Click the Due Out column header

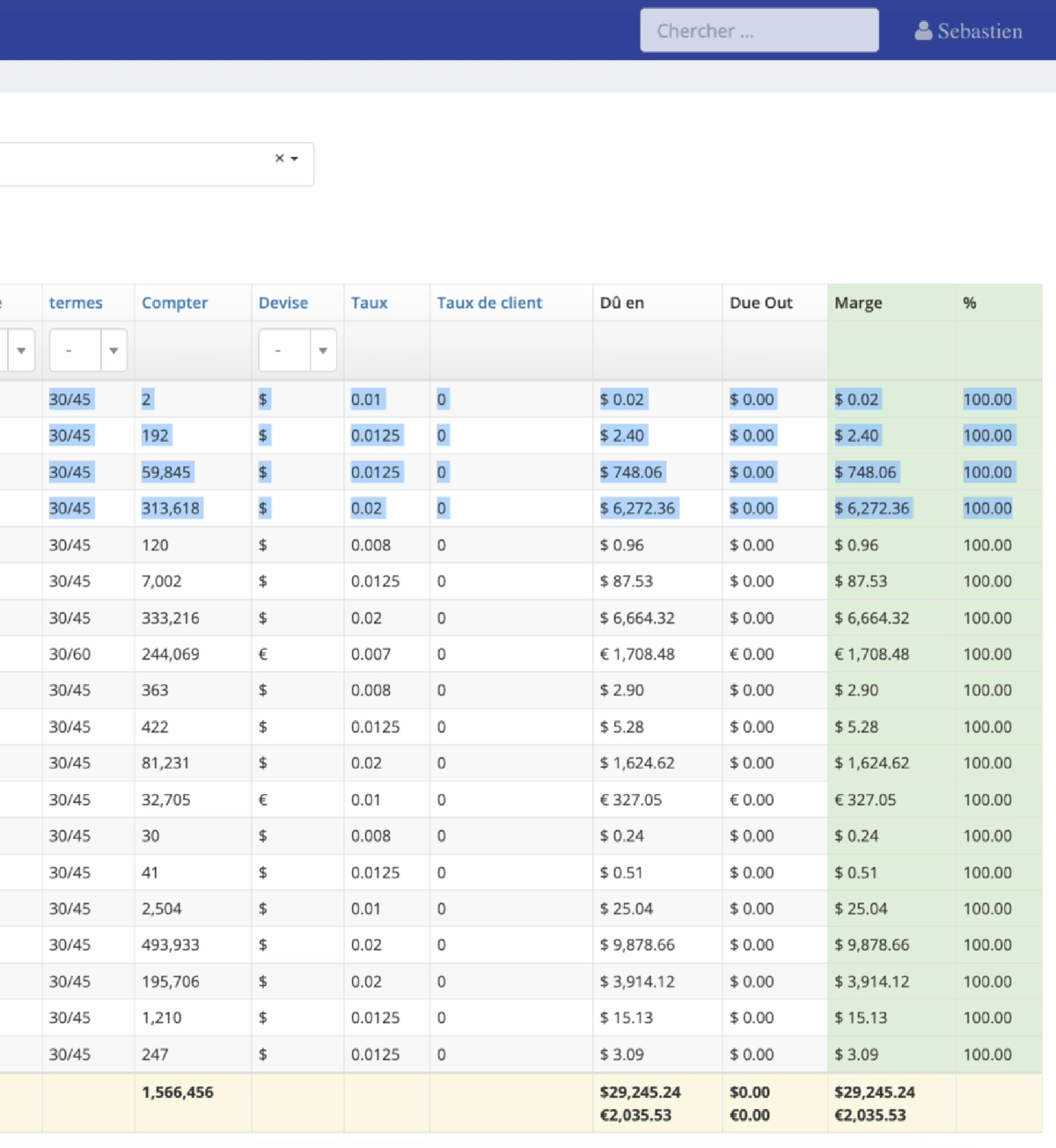click(760, 303)
